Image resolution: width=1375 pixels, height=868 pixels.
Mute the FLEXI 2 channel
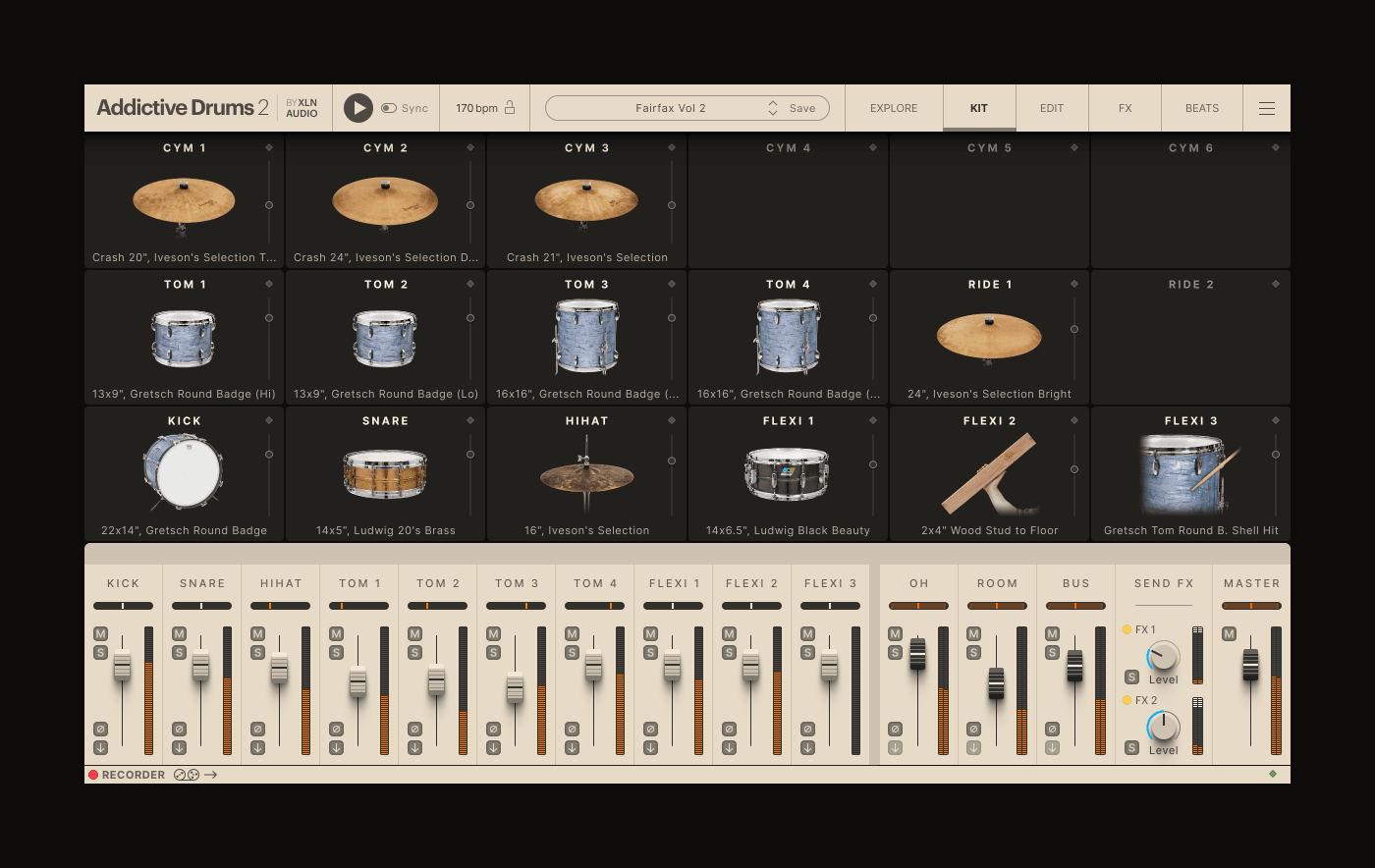click(x=729, y=634)
